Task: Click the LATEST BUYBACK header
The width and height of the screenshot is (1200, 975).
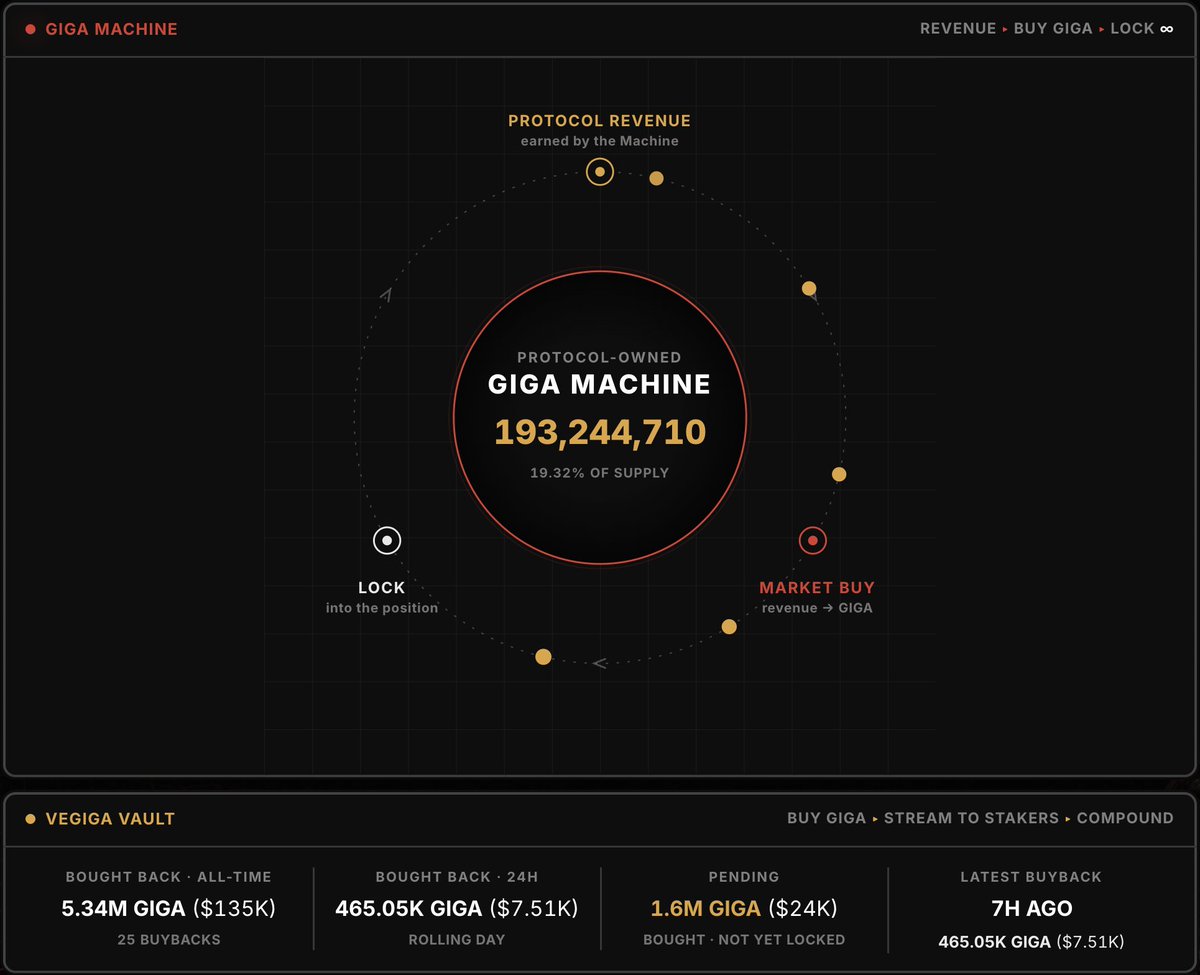Action: tap(1031, 877)
